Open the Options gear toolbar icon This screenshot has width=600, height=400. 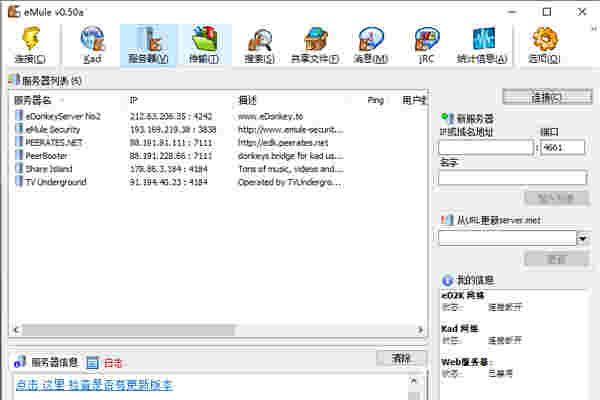point(545,39)
